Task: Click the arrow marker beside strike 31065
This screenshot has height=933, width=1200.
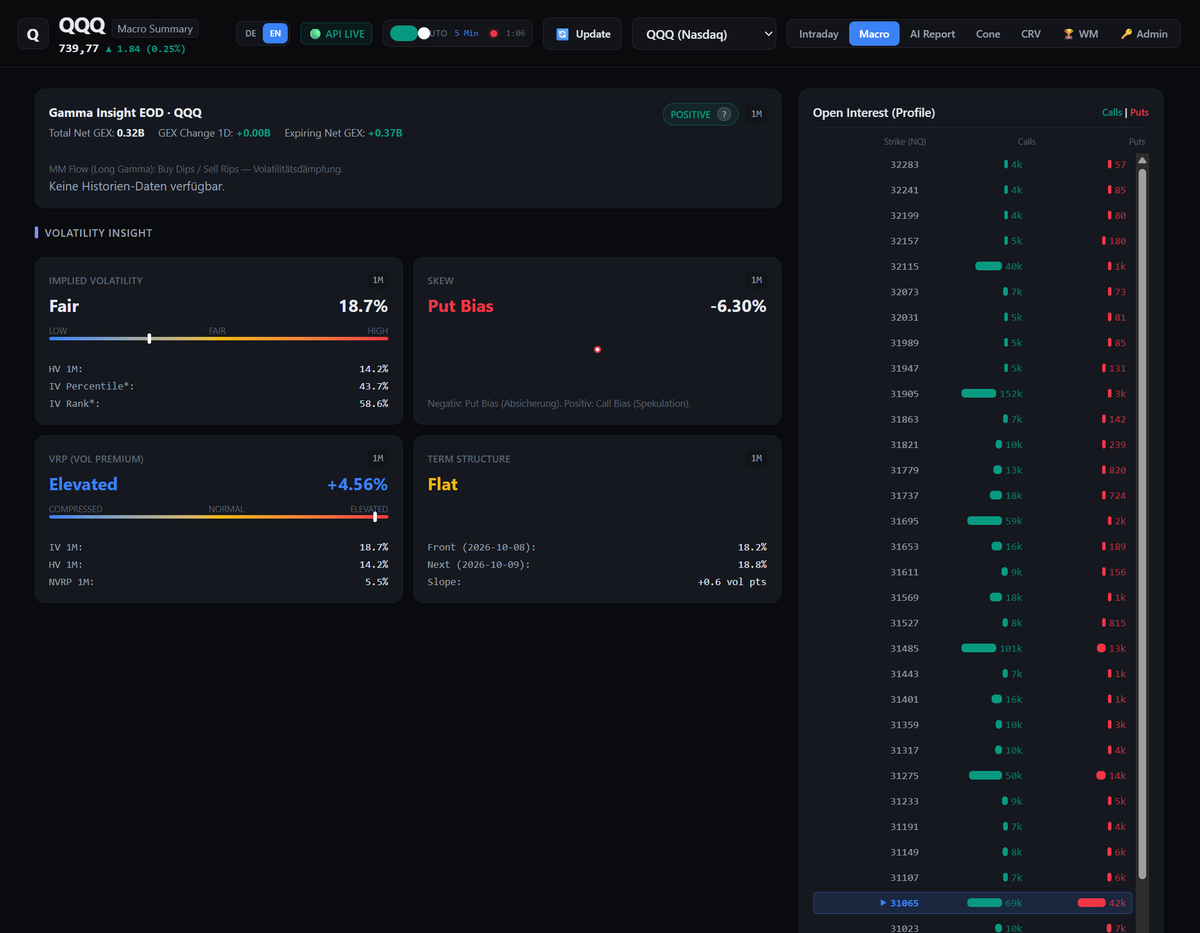Action: point(883,903)
